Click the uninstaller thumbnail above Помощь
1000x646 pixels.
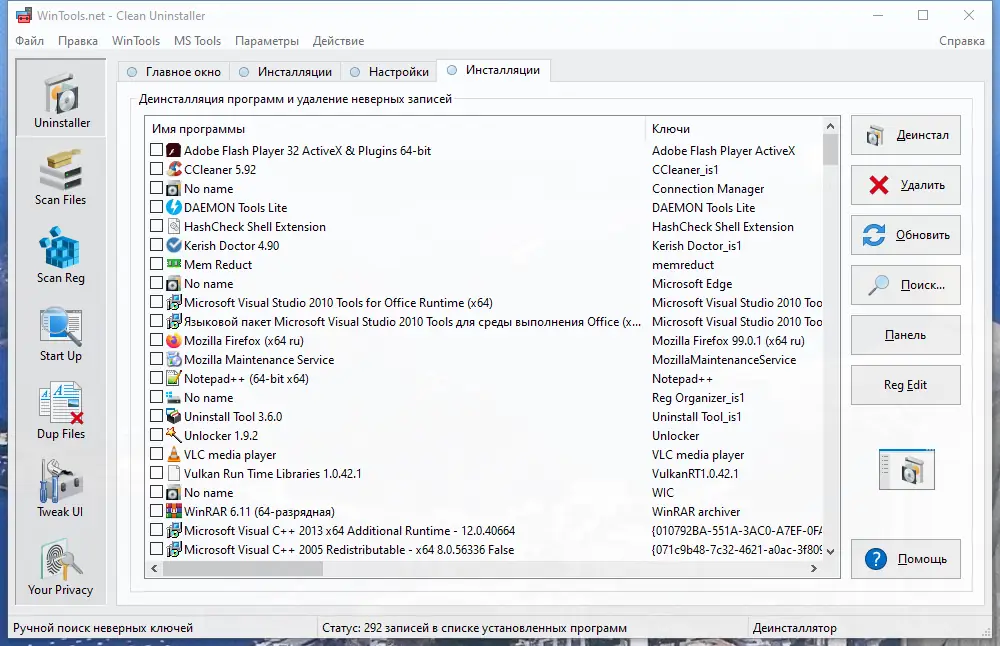pos(906,469)
